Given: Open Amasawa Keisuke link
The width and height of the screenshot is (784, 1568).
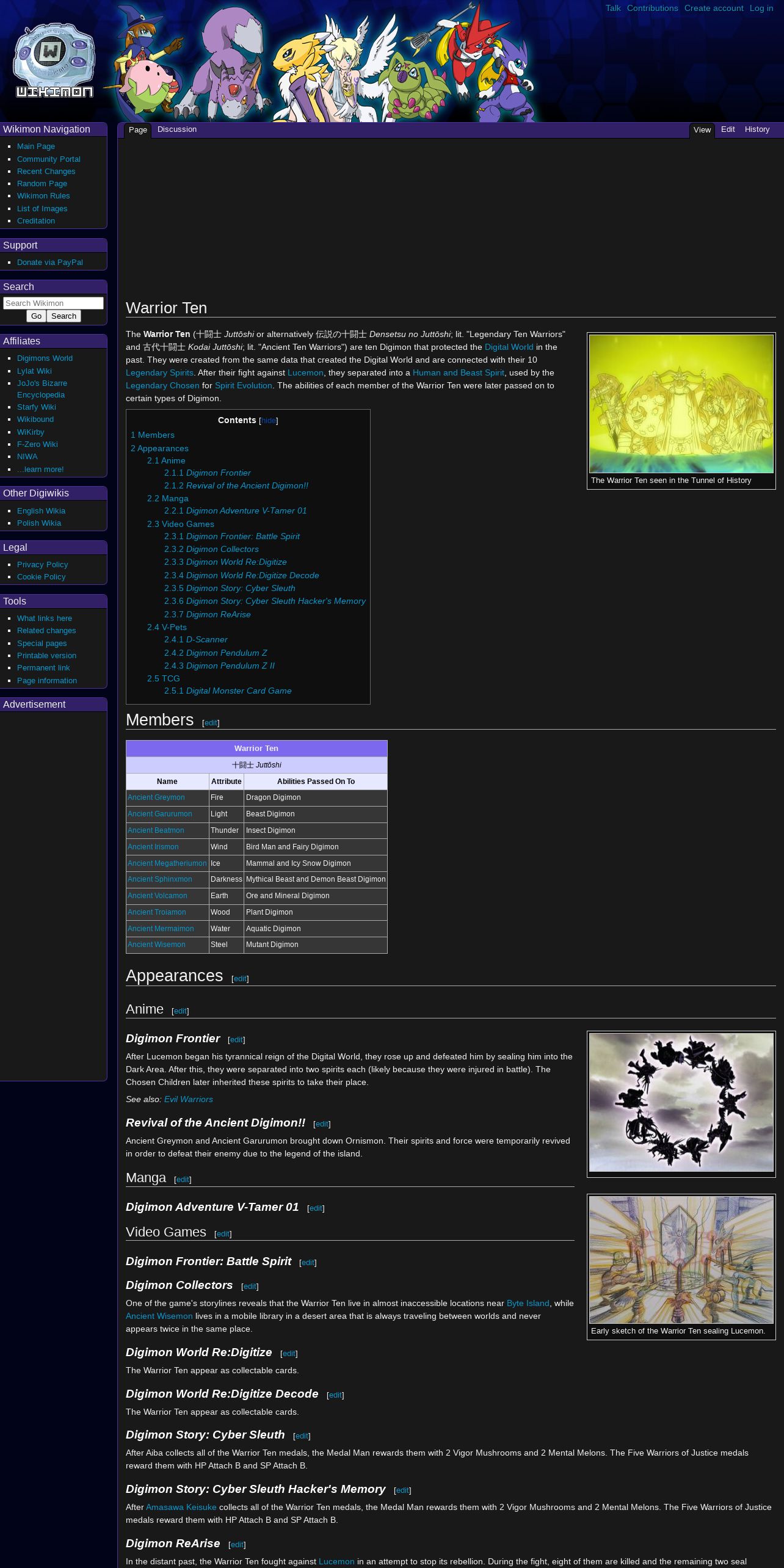Looking at the screenshot, I should (x=181, y=1508).
